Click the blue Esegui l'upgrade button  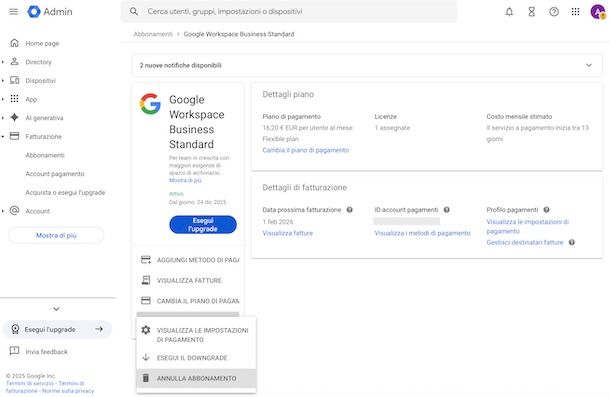pos(203,225)
